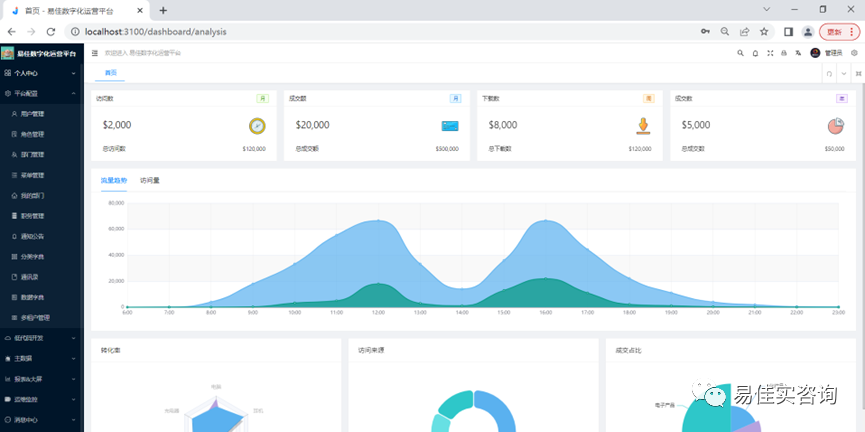Toggle the content fullscreen icon on the tab bar
The image size is (865, 432).
[x=858, y=73]
